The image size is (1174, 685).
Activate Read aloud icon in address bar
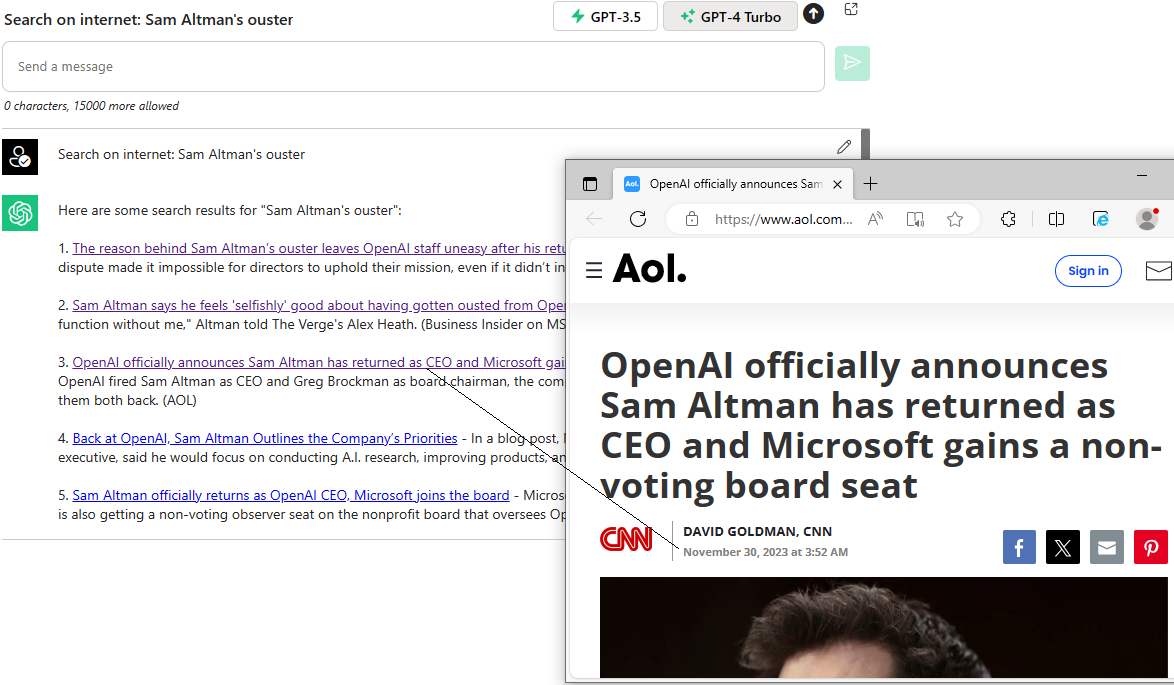(x=875, y=219)
